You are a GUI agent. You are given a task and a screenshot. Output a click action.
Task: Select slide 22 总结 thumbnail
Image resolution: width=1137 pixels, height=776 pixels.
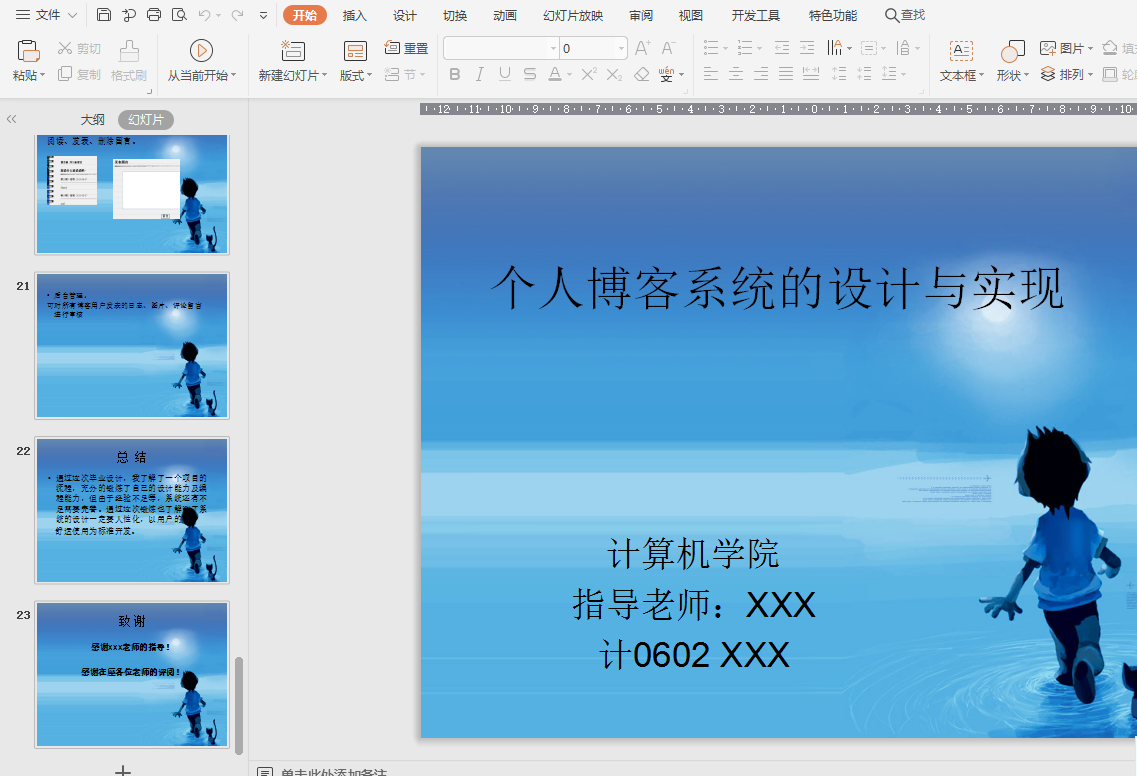(132, 510)
